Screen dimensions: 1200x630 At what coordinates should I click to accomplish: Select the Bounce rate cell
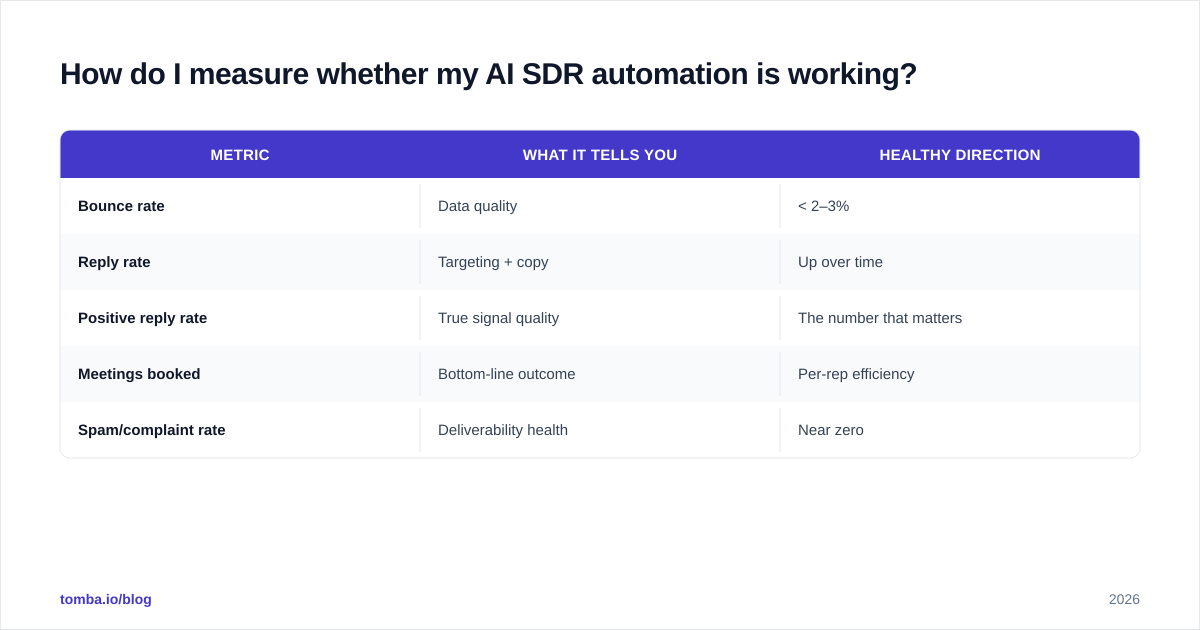click(240, 206)
